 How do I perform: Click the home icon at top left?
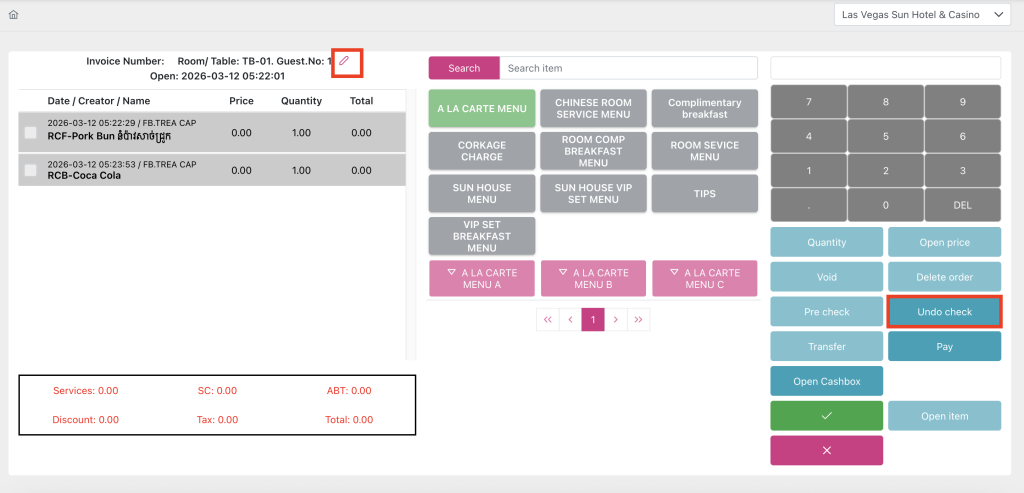click(13, 15)
